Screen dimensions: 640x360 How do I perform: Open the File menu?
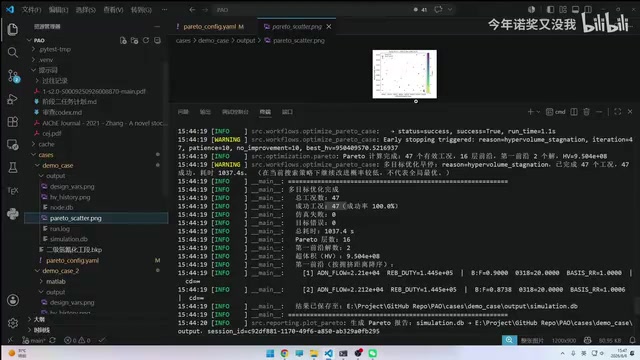(31, 9)
